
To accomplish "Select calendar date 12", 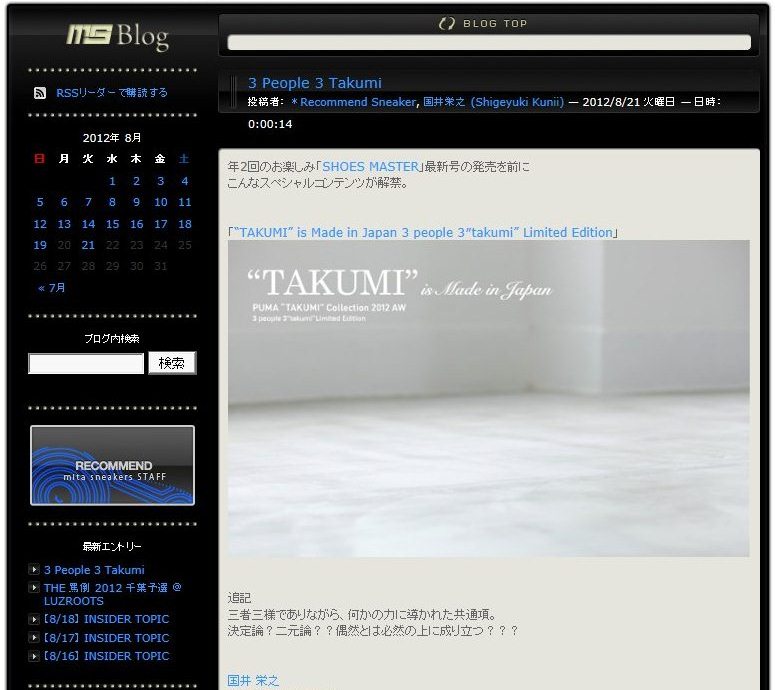I will click(x=40, y=224).
